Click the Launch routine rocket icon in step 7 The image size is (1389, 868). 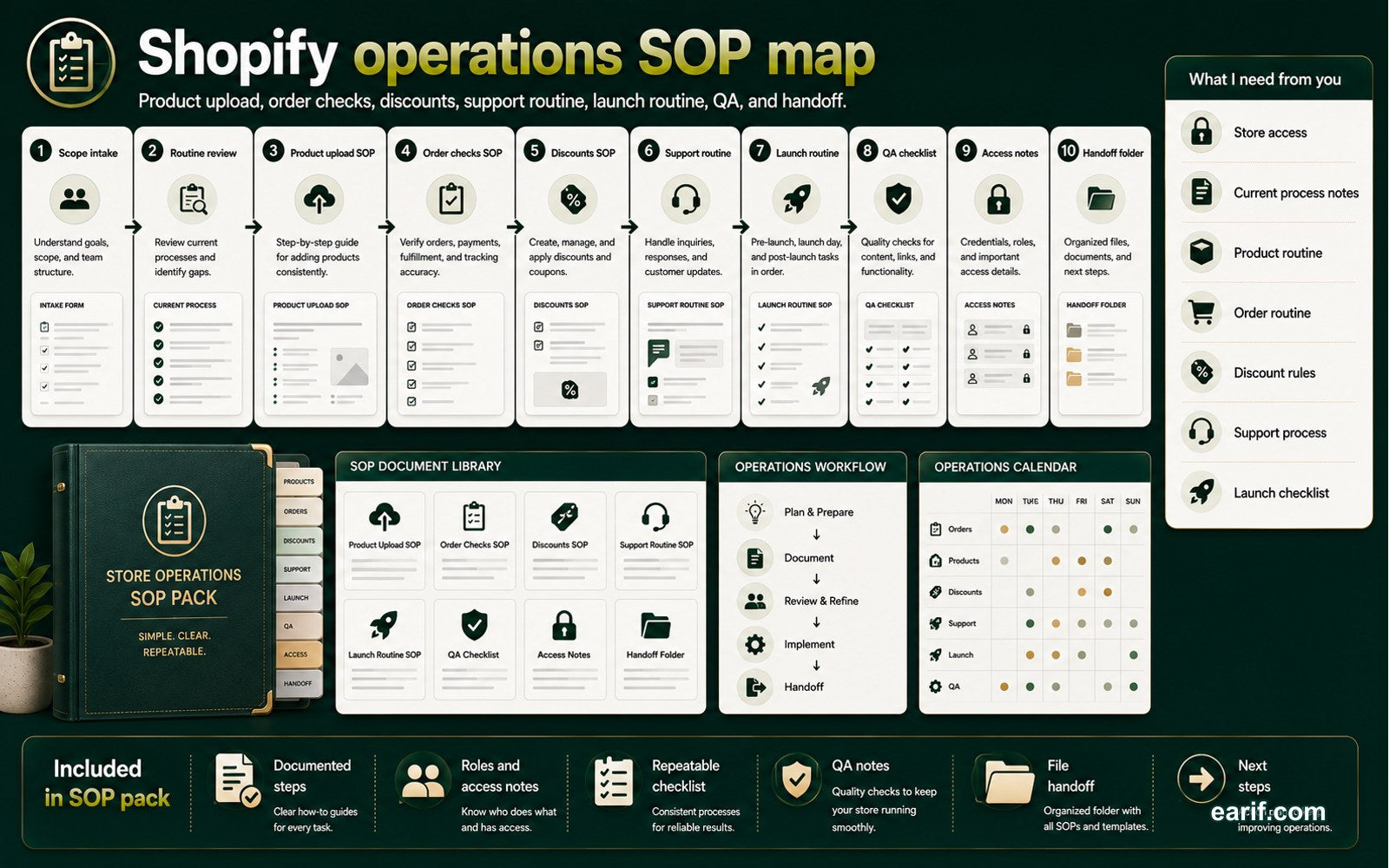pyautogui.click(x=796, y=199)
